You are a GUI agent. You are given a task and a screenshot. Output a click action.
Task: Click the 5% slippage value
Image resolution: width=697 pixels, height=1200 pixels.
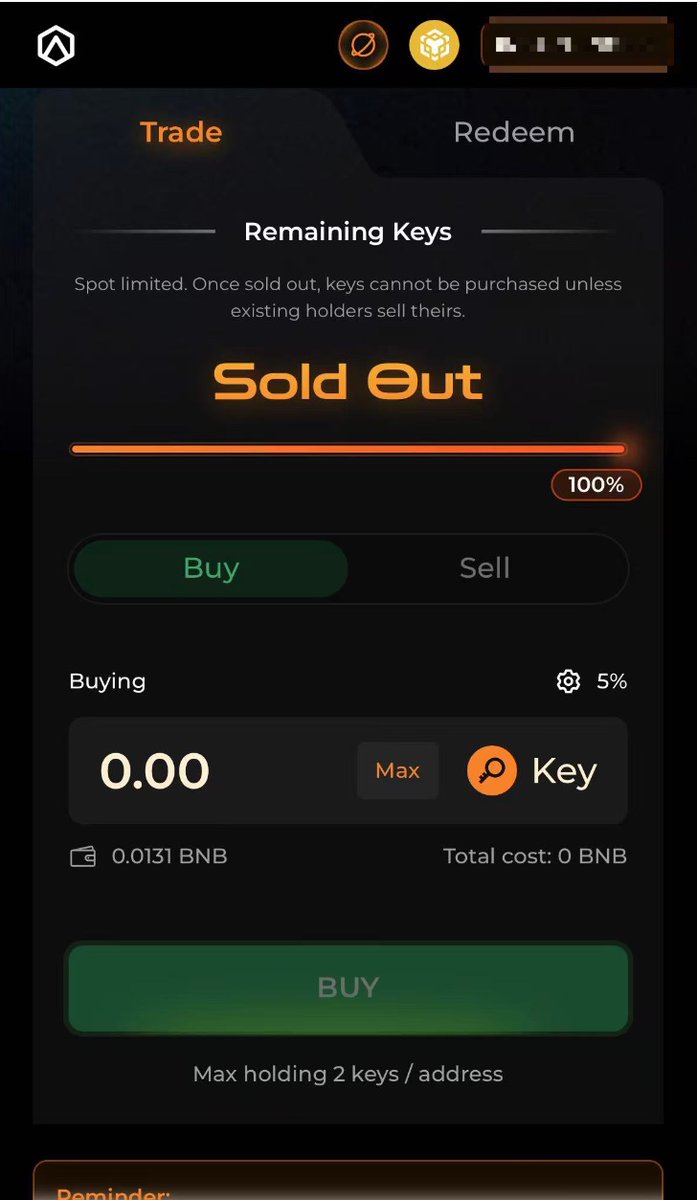tap(612, 682)
